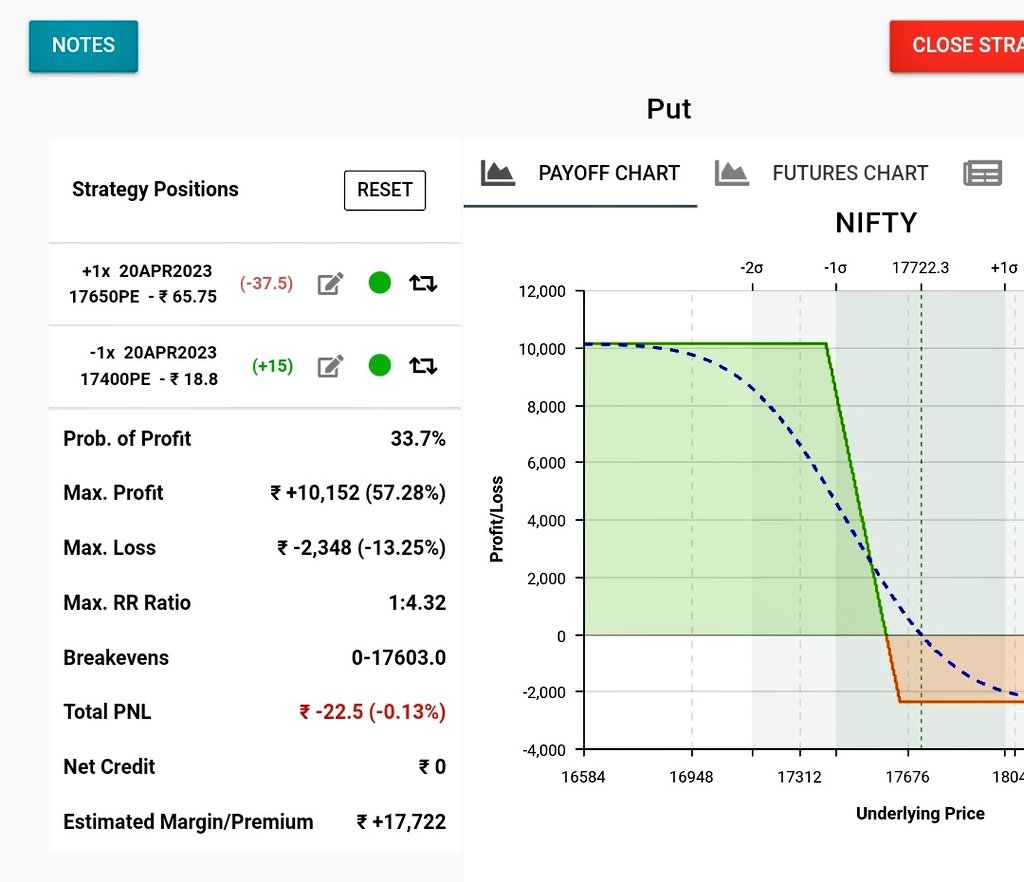Click the NOTES button icon area
Image resolution: width=1024 pixels, height=882 pixels.
83,45
